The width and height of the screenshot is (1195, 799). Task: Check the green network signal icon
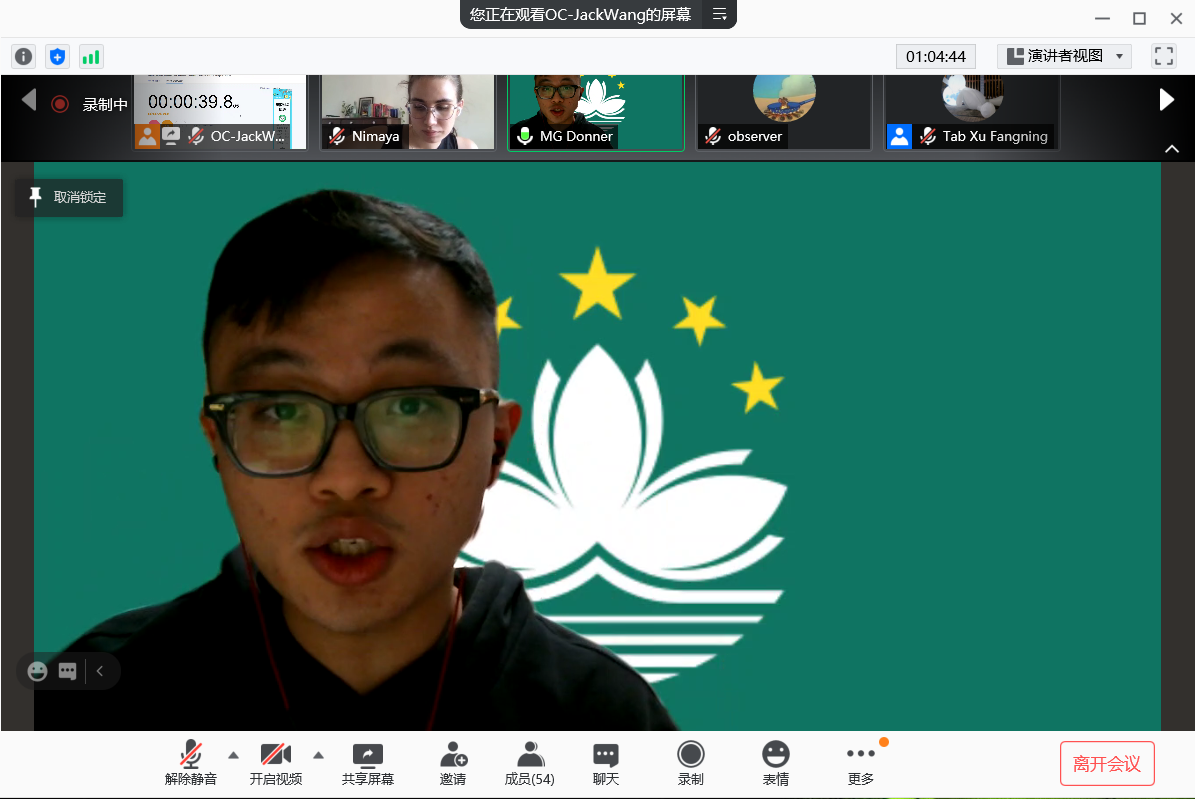(x=91, y=56)
